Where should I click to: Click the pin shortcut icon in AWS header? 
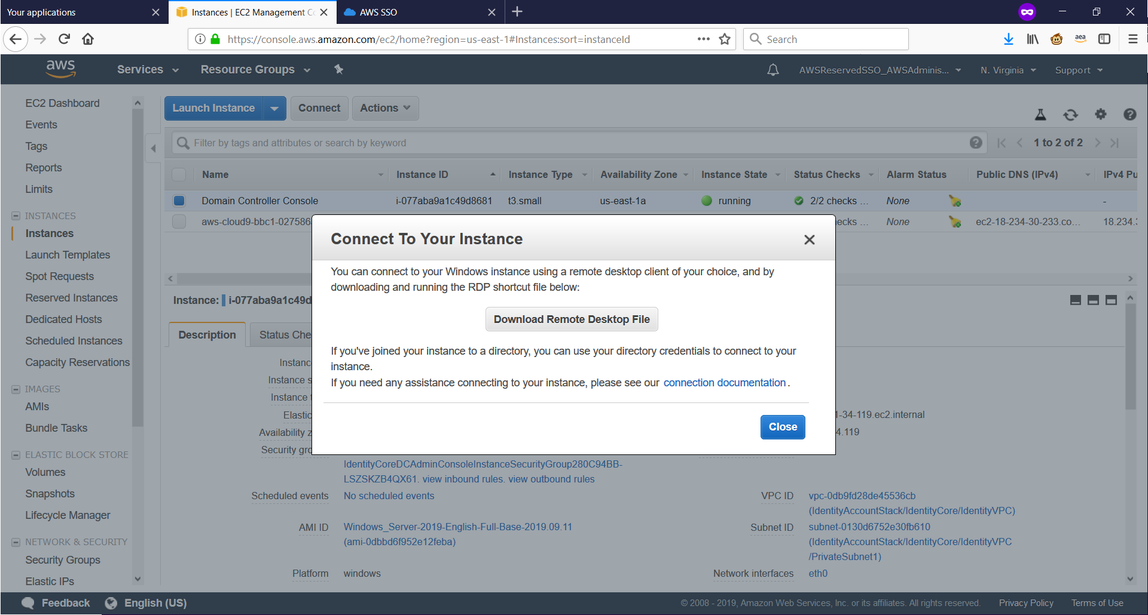point(338,70)
